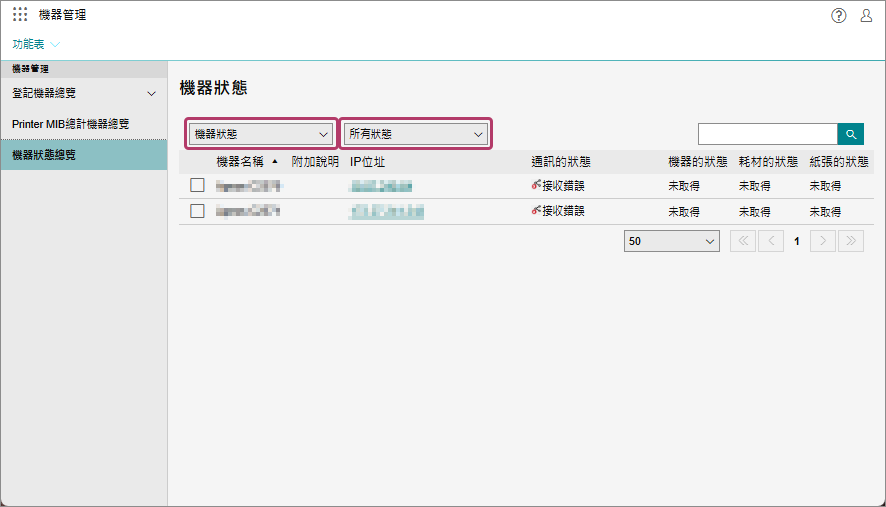Image resolution: width=886 pixels, height=507 pixels.
Task: Click the magnifier search button
Action: click(851, 134)
